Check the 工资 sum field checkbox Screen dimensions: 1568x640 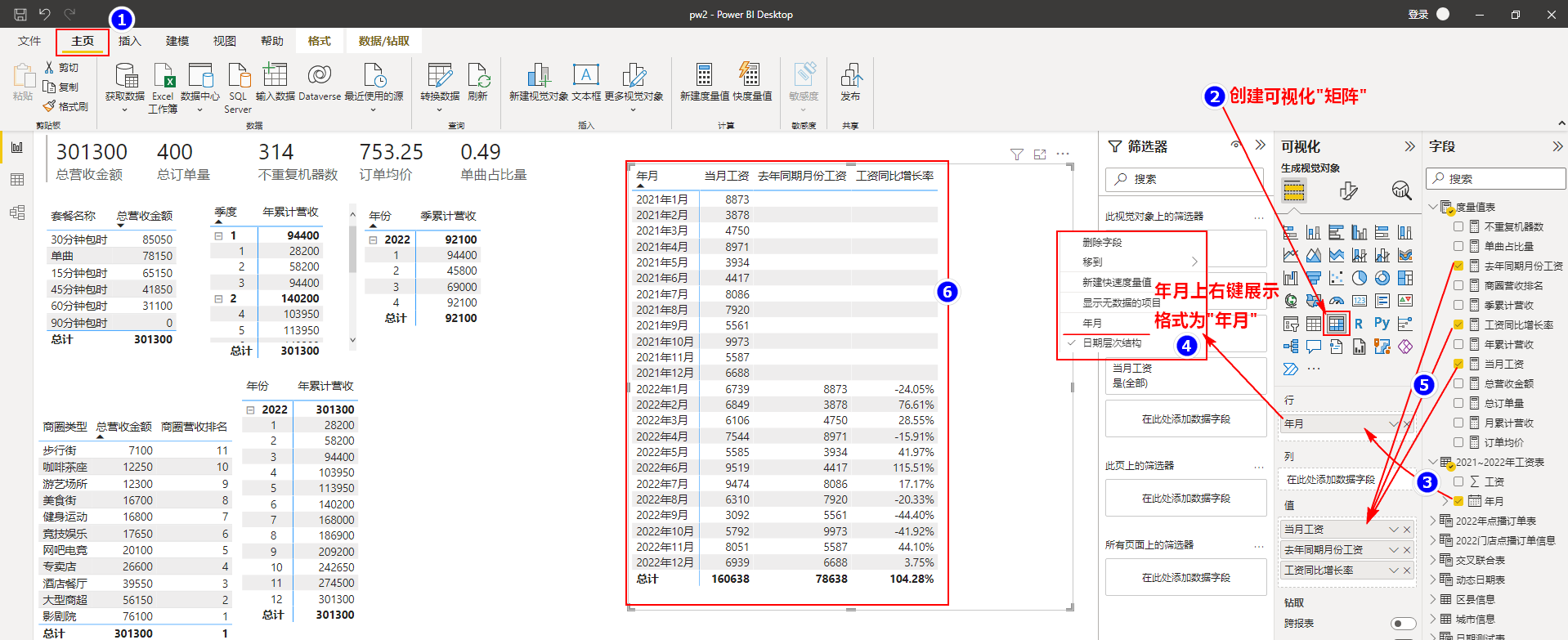1458,481
